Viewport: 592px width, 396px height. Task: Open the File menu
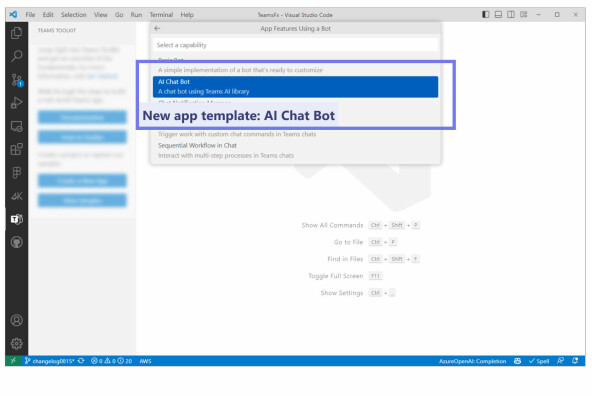click(30, 14)
